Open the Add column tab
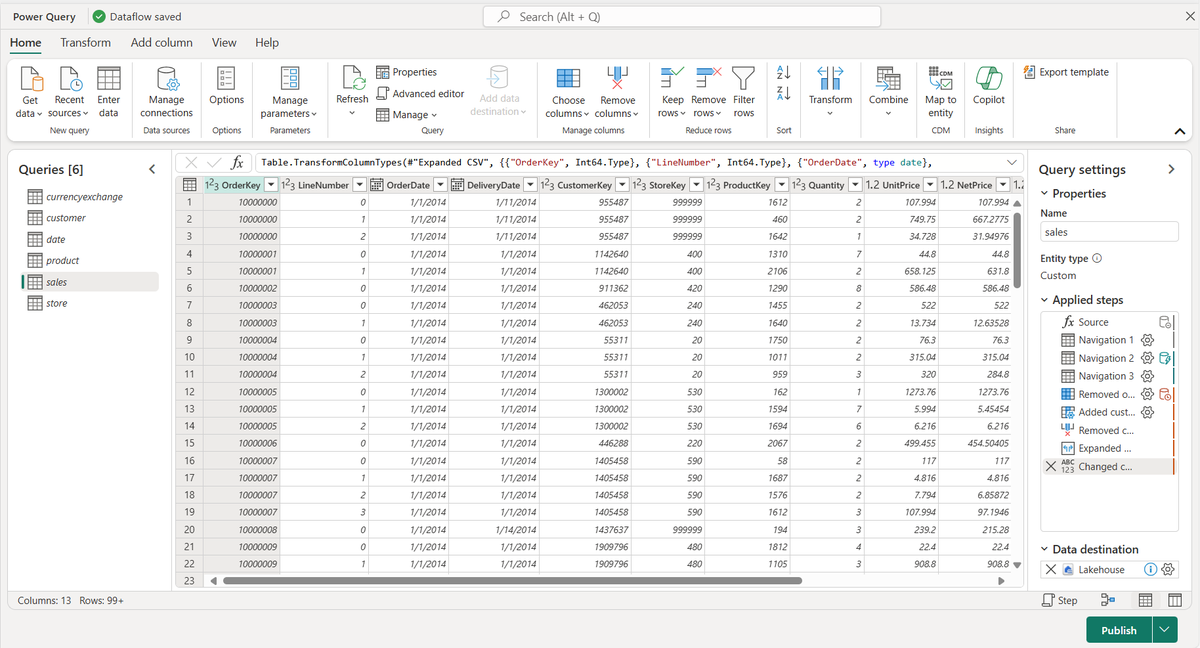Image resolution: width=1200 pixels, height=648 pixels. click(x=161, y=43)
